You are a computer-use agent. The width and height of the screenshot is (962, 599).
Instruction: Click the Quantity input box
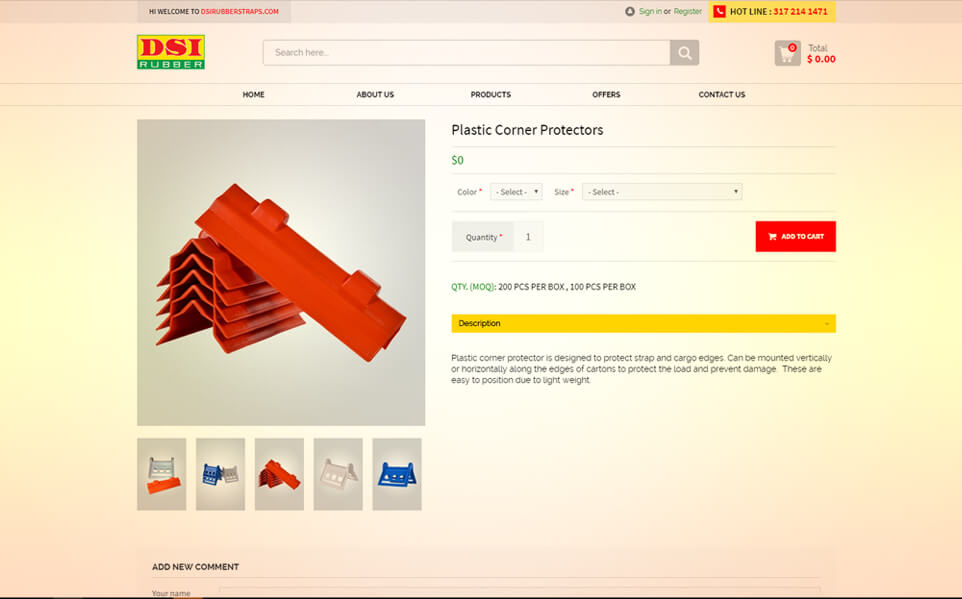(x=528, y=237)
